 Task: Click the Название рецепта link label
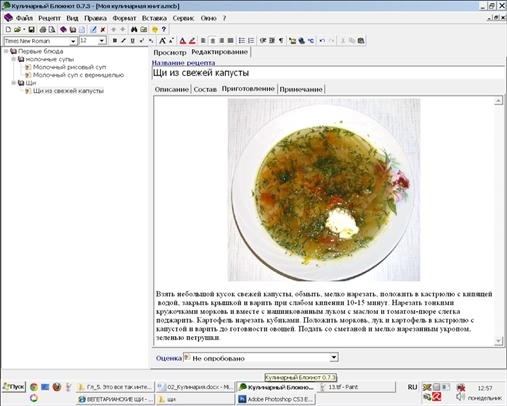183,63
